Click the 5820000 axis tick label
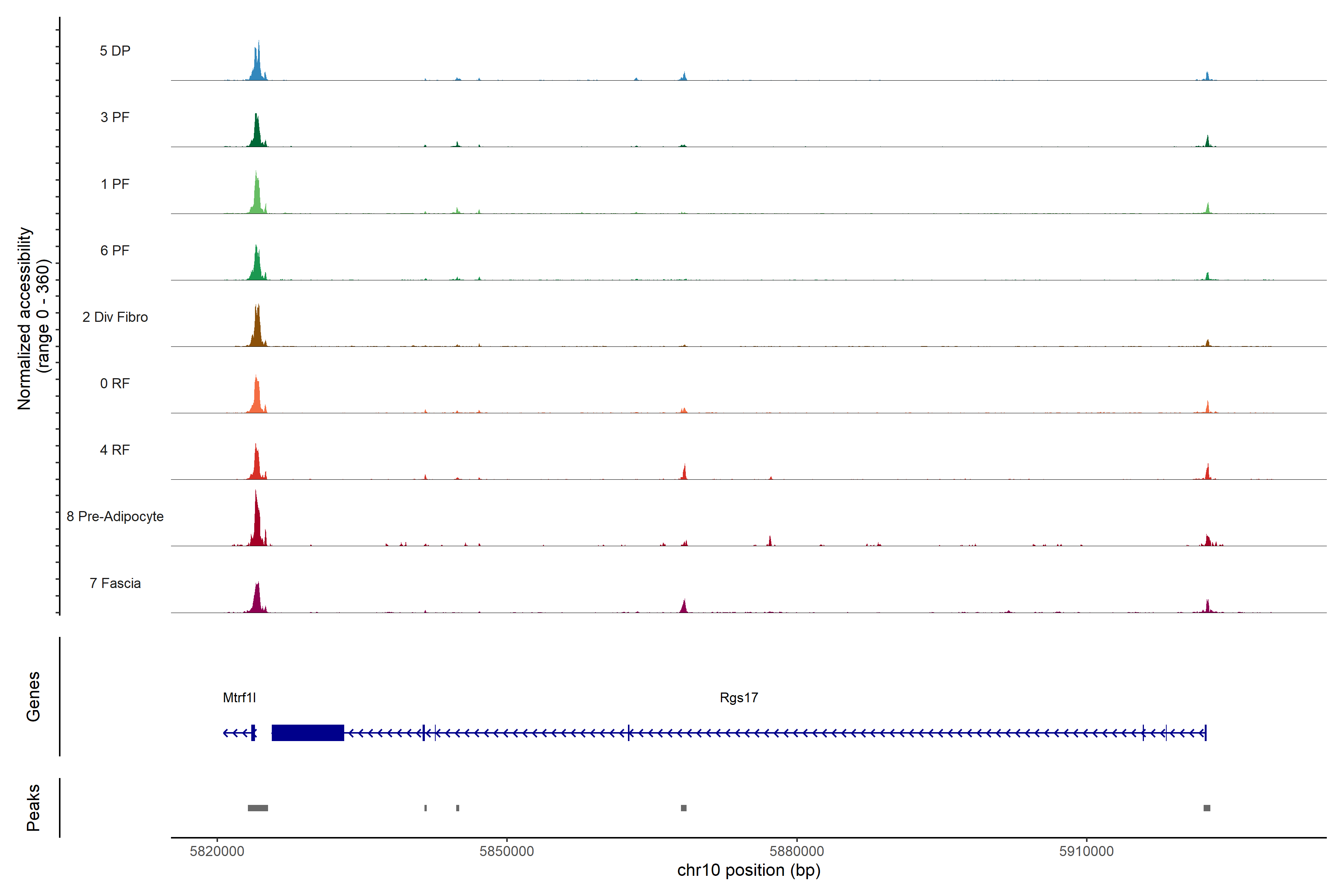 (217, 851)
